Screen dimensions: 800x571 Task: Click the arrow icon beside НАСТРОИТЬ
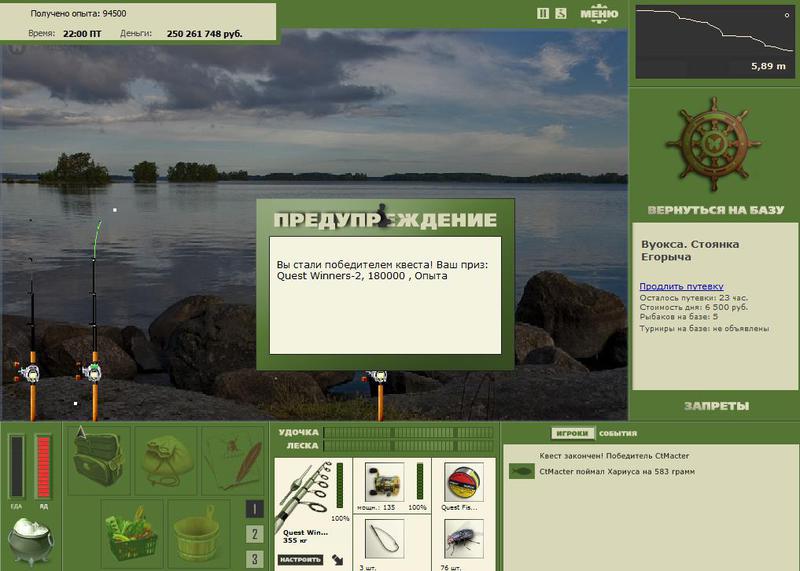(338, 559)
